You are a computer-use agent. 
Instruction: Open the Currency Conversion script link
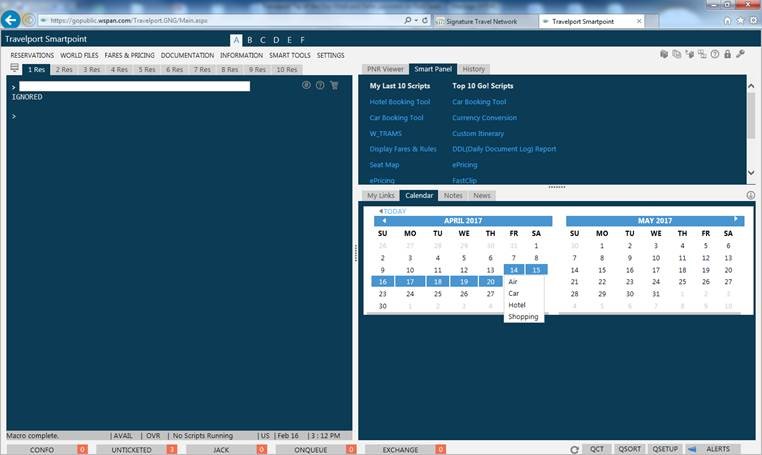coord(485,118)
